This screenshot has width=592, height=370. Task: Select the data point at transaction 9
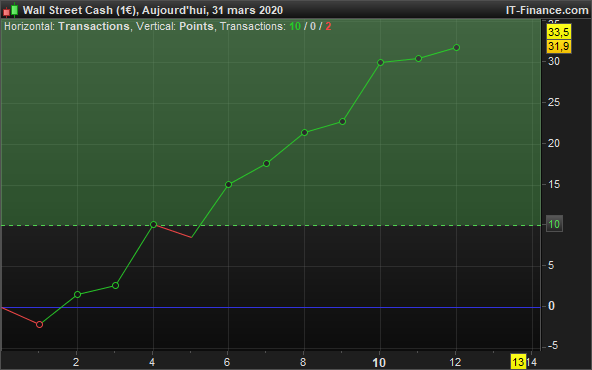click(342, 122)
